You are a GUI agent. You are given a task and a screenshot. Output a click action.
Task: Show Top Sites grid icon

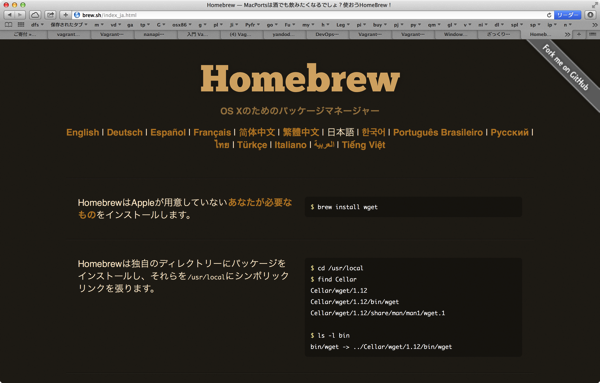tap(21, 24)
